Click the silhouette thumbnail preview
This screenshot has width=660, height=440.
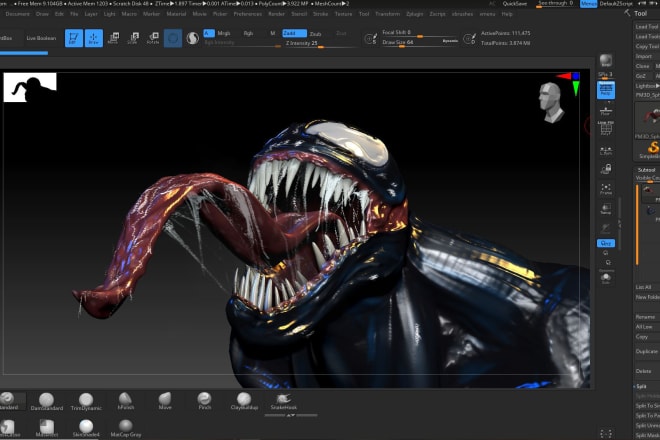tap(30, 87)
